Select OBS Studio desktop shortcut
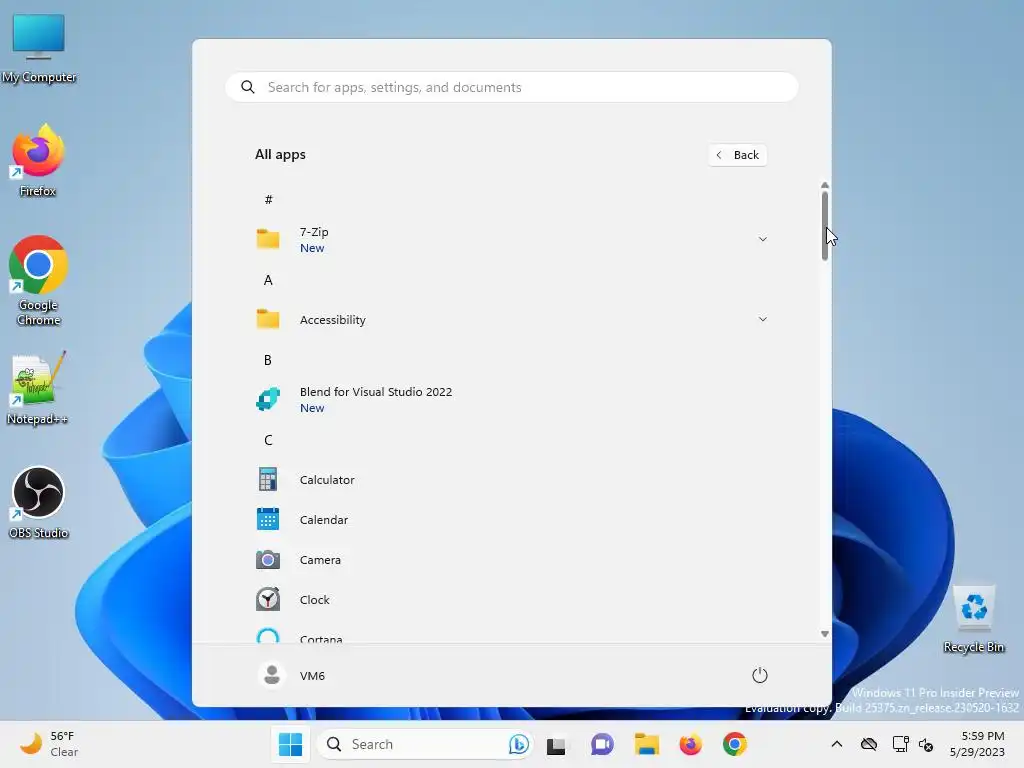The height and width of the screenshot is (768, 1024). (x=38, y=503)
